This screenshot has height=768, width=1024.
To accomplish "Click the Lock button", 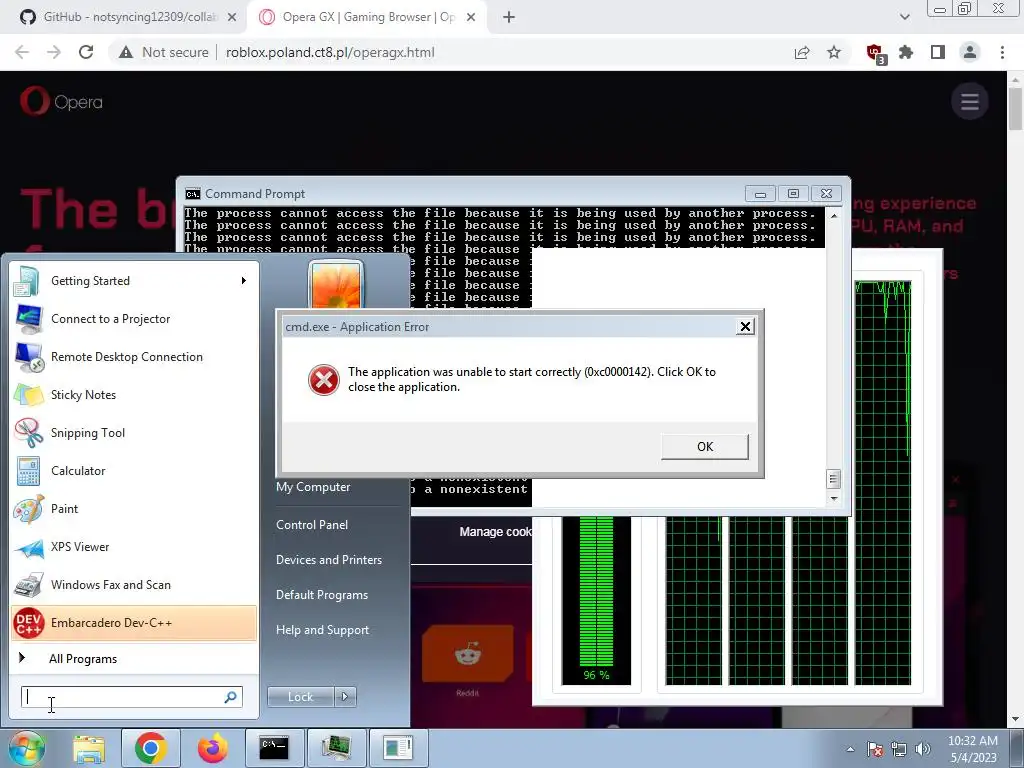I will tap(300, 697).
